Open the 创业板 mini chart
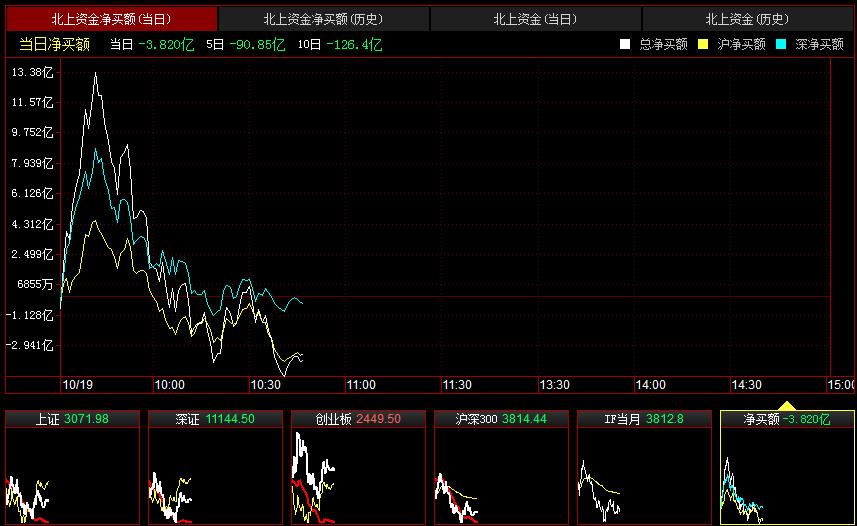Viewport: 857px width, 526px height. pos(358,467)
